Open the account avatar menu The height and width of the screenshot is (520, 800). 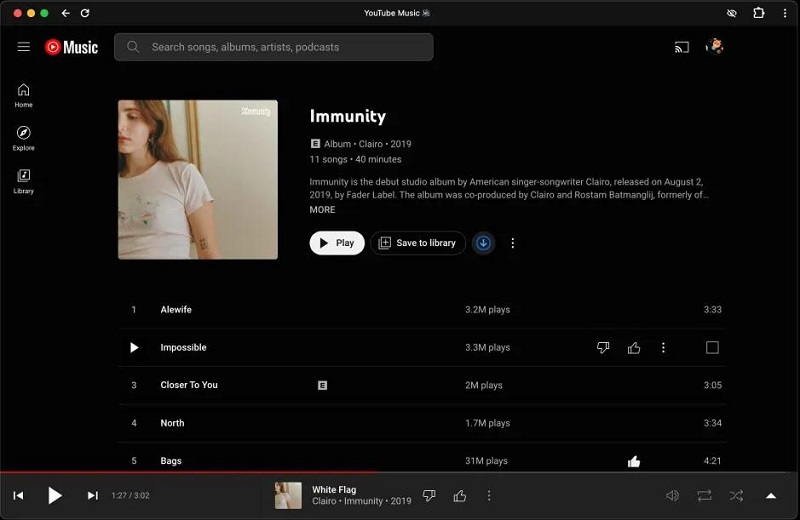[714, 46]
